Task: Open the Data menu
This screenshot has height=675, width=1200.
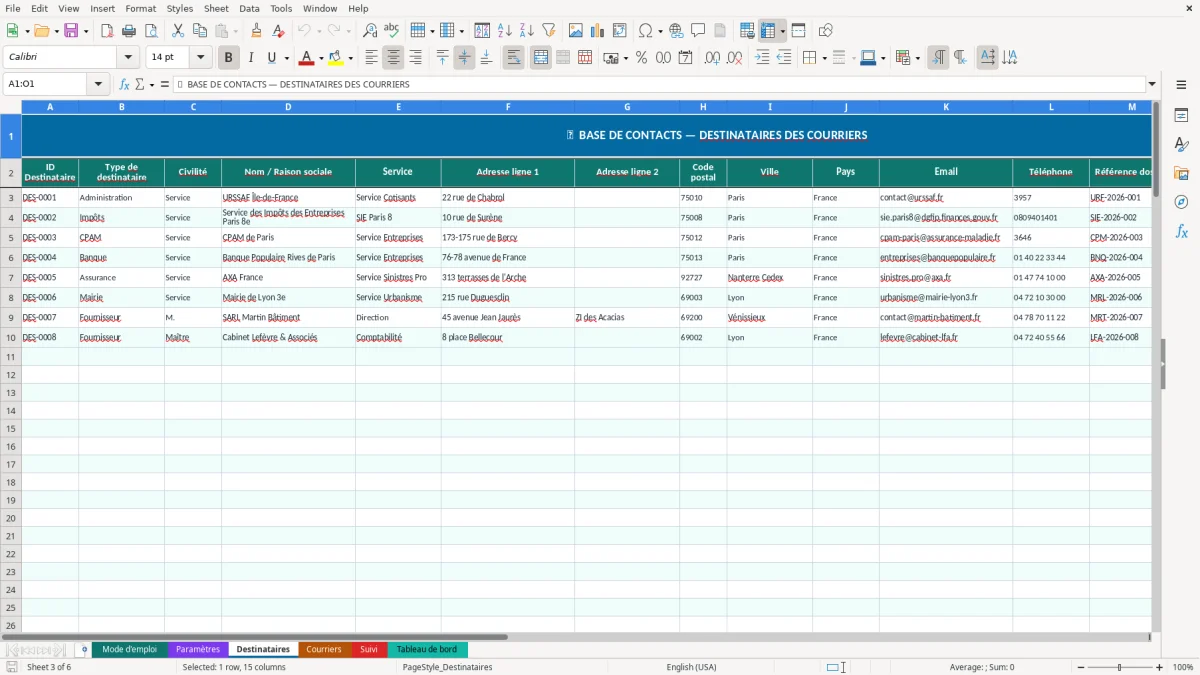Action: coord(249,8)
